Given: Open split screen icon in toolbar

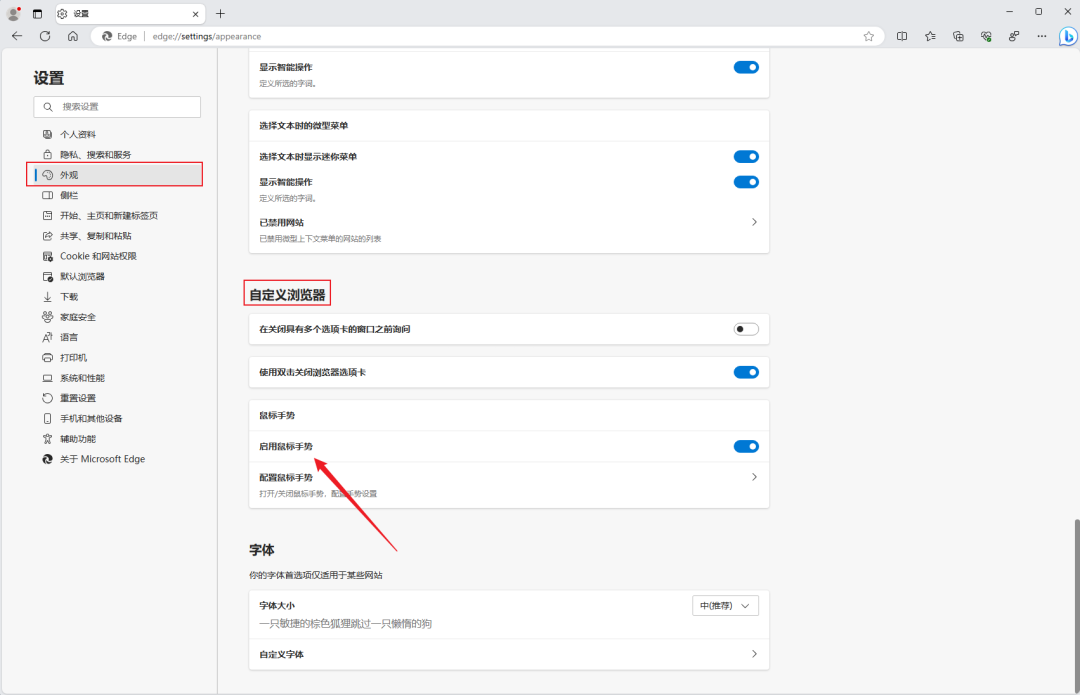Looking at the screenshot, I should (902, 37).
